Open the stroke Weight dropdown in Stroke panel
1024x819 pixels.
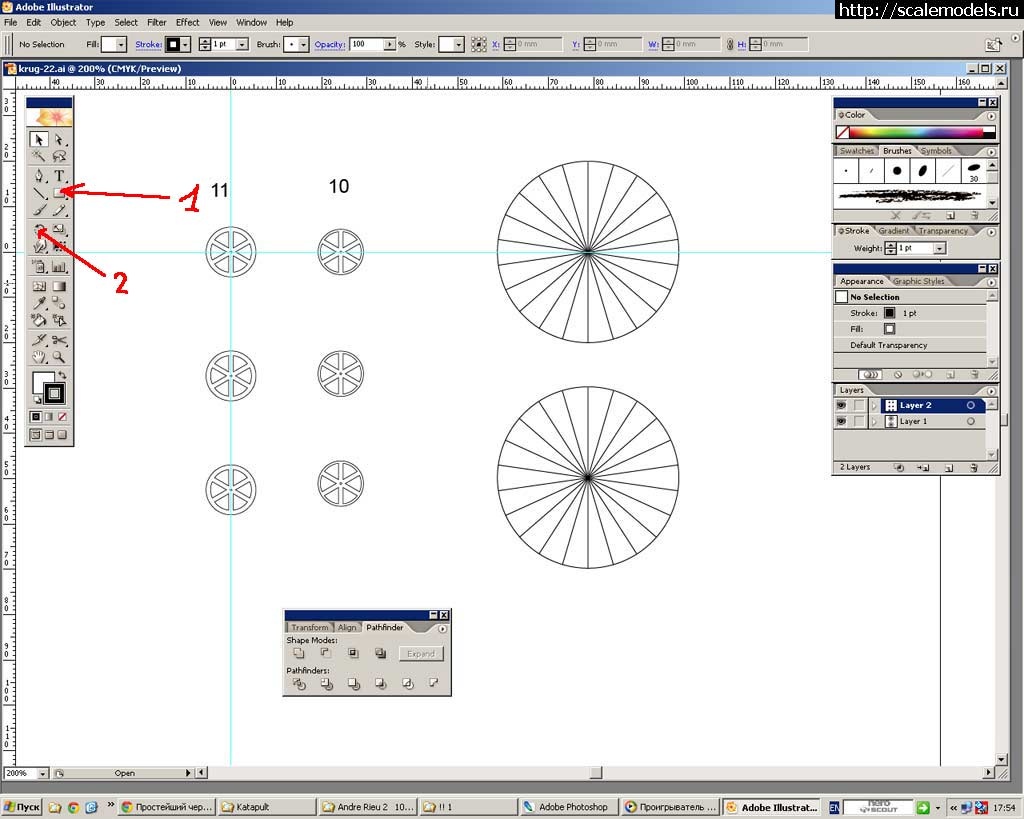tap(939, 248)
